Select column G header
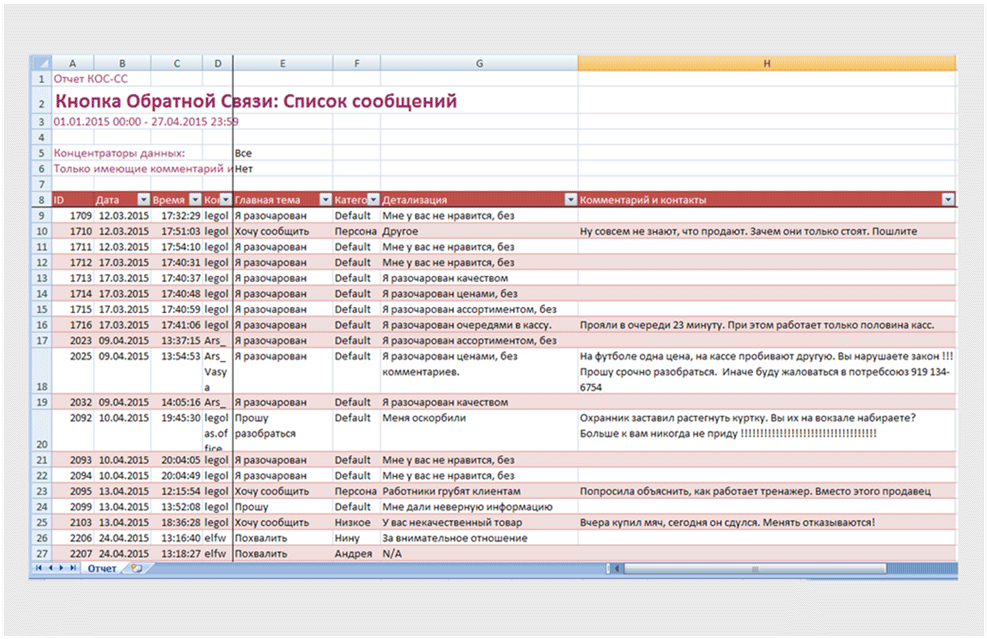 click(479, 63)
